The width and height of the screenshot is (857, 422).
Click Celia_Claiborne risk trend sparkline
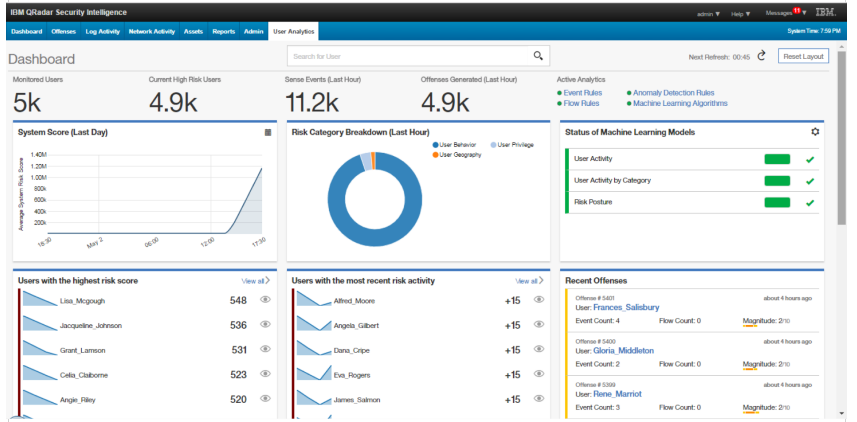pyautogui.click(x=40, y=373)
